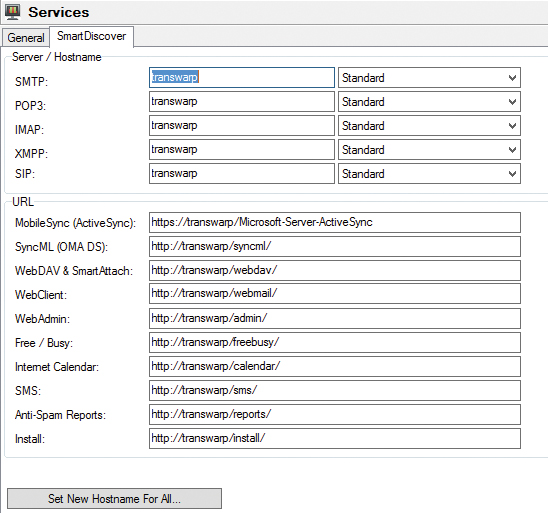Switch to the General tab
The width and height of the screenshot is (548, 513).
coord(26,37)
